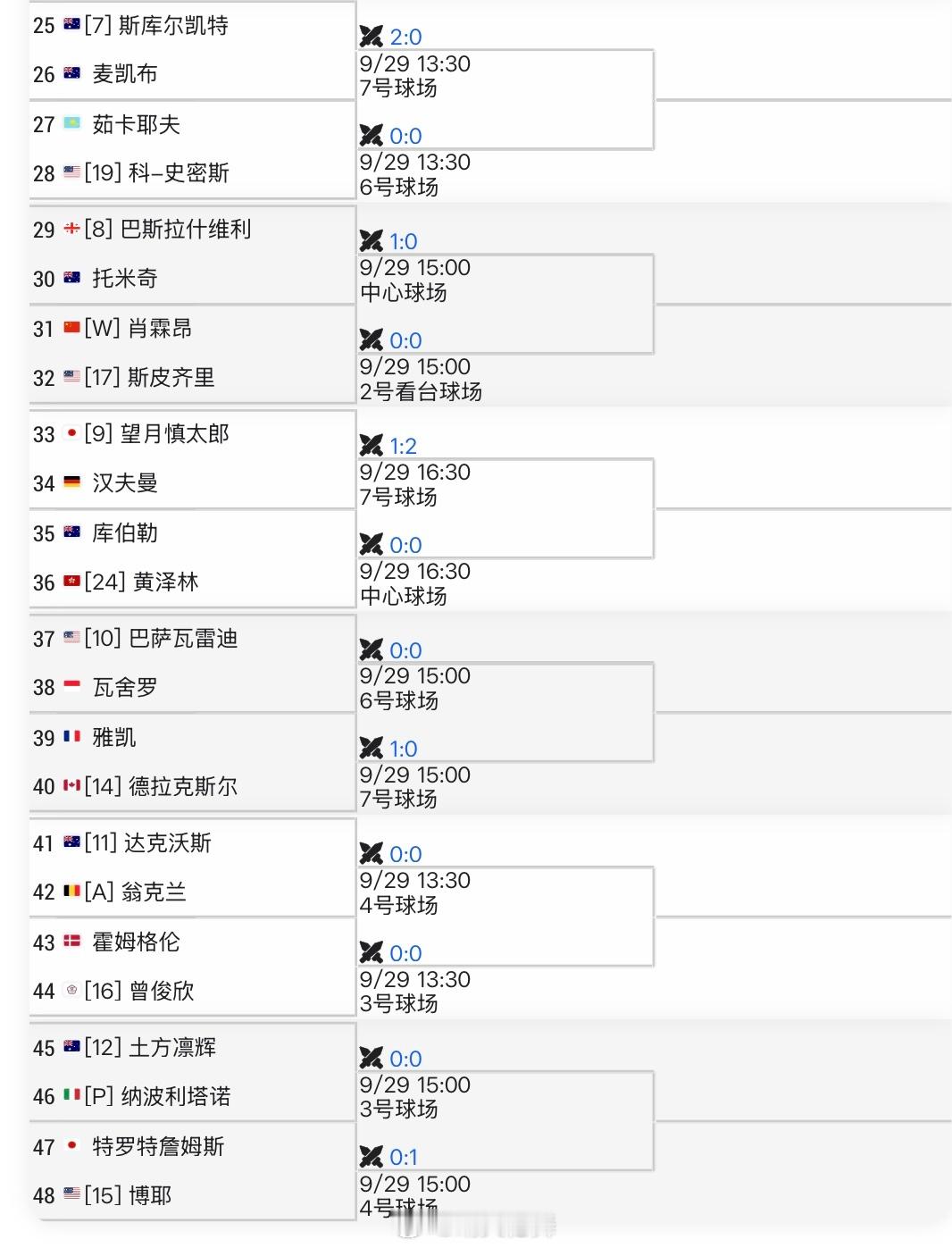The width and height of the screenshot is (952, 1248).
Task: Click the Italian flag next to 纳波利塔诺
Action: (x=72, y=1095)
